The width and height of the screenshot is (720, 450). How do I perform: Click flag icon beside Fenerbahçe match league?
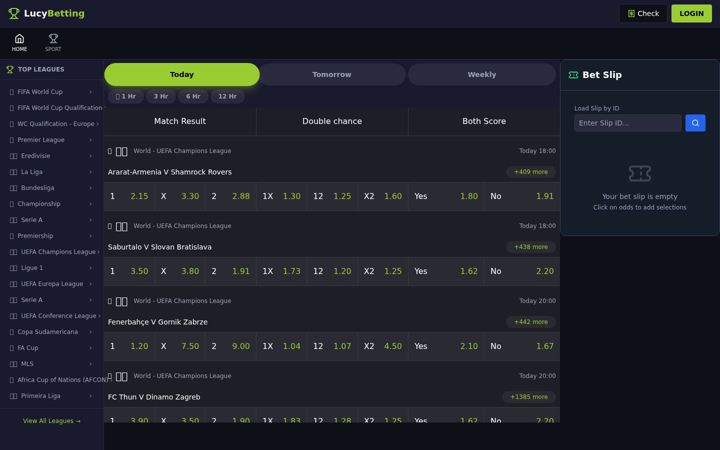click(x=122, y=301)
